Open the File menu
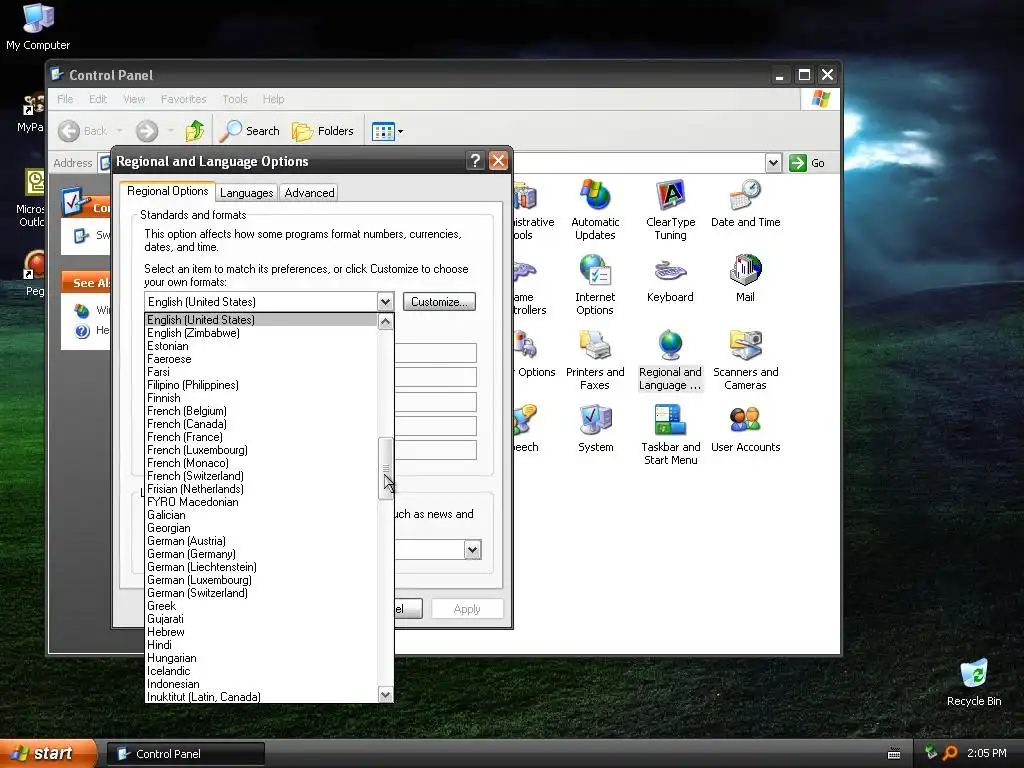 (x=65, y=99)
